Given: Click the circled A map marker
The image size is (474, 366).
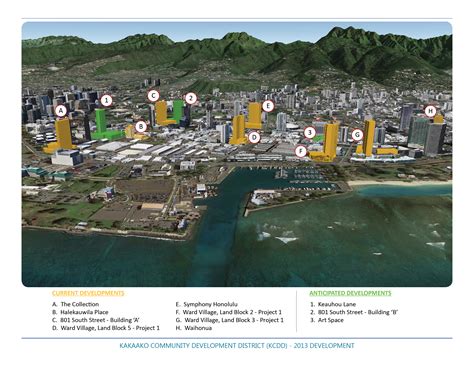Looking at the screenshot, I should tap(61, 111).
